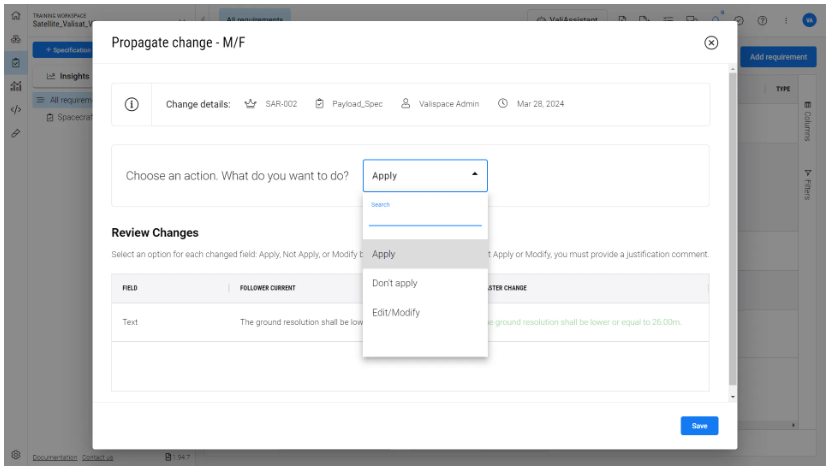
Task: Click the Mar 28, 2024 date
Action: click(x=540, y=104)
